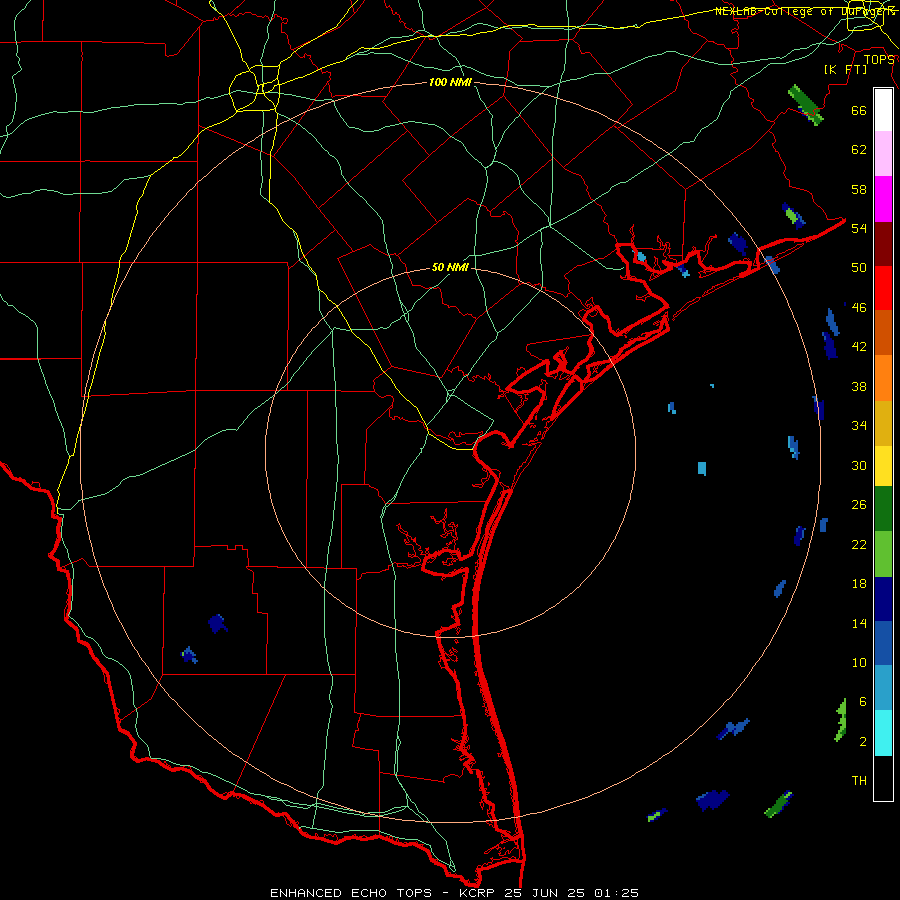
Task: Click the Enhanced Echo Tops KCRP caption
Action: point(454,893)
